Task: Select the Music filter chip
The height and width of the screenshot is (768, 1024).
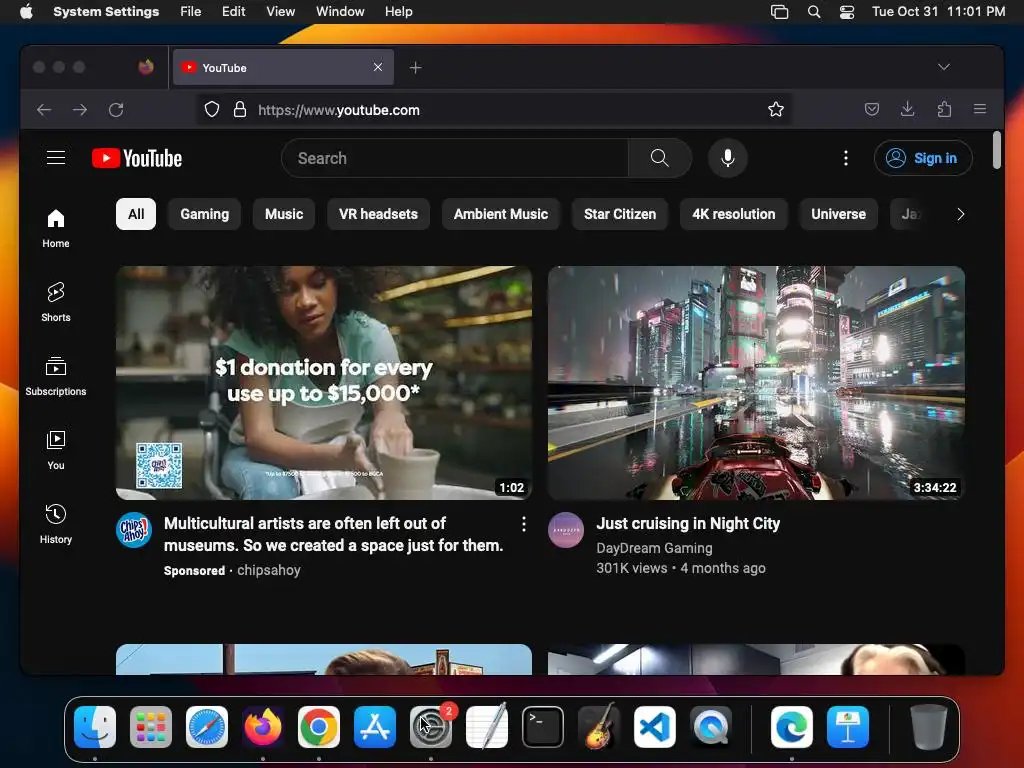Action: coord(284,214)
